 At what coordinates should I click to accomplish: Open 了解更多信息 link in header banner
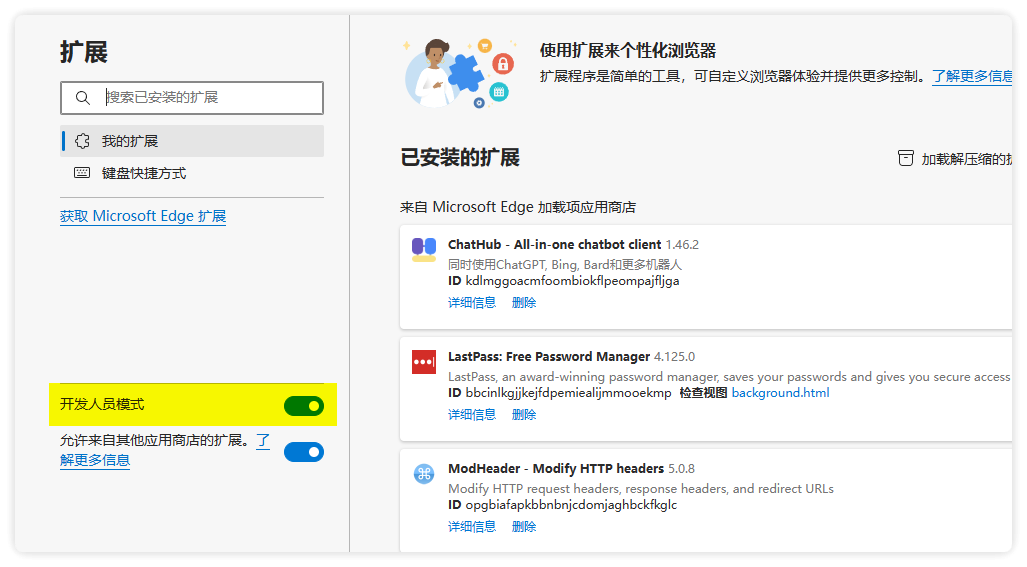tap(972, 76)
